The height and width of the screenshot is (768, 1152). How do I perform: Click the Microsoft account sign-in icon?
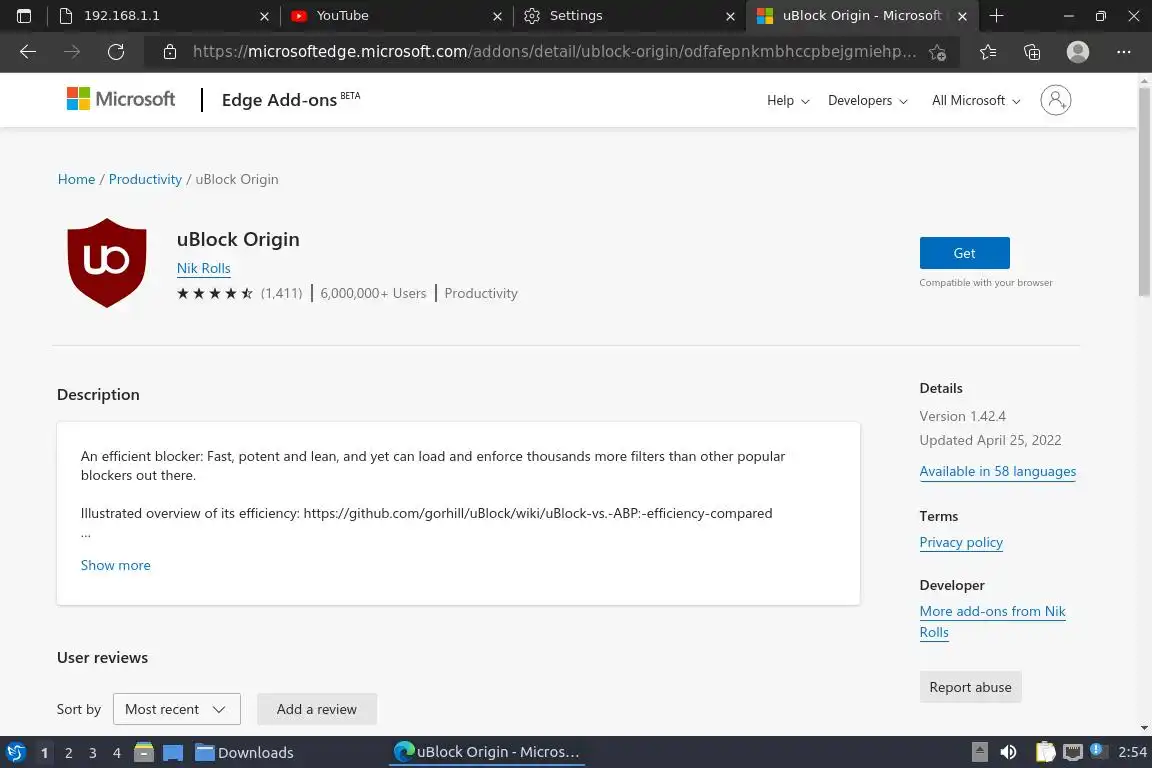pos(1056,100)
